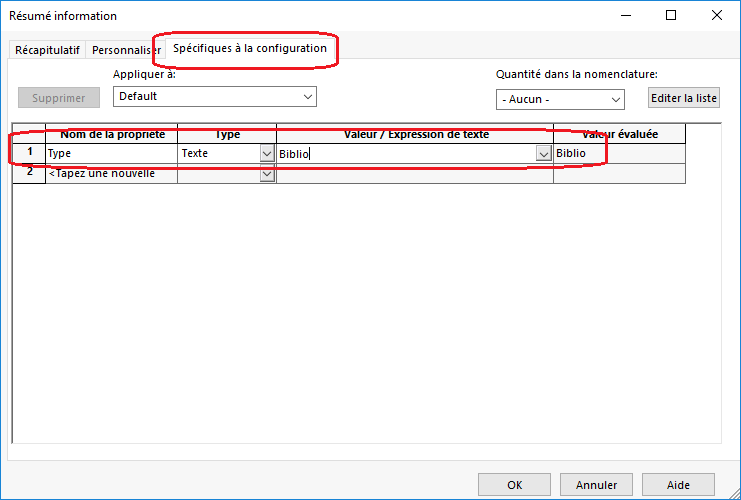Open help with the Aide button
741x500 pixels.
pyautogui.click(x=678, y=485)
